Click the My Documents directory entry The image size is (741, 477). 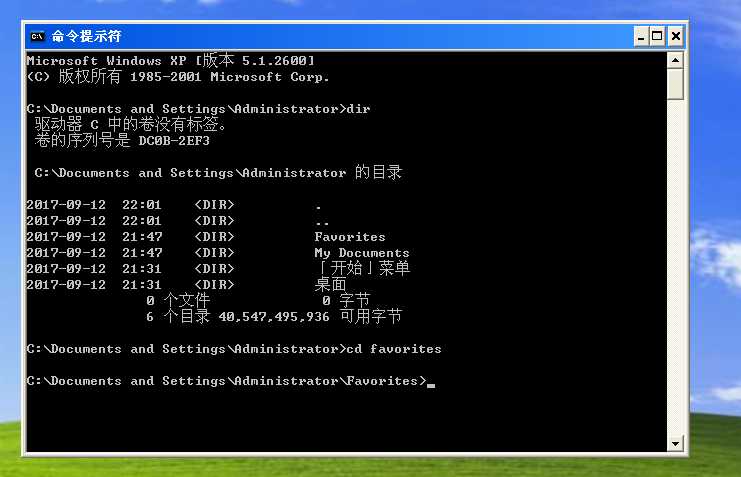[362, 252]
